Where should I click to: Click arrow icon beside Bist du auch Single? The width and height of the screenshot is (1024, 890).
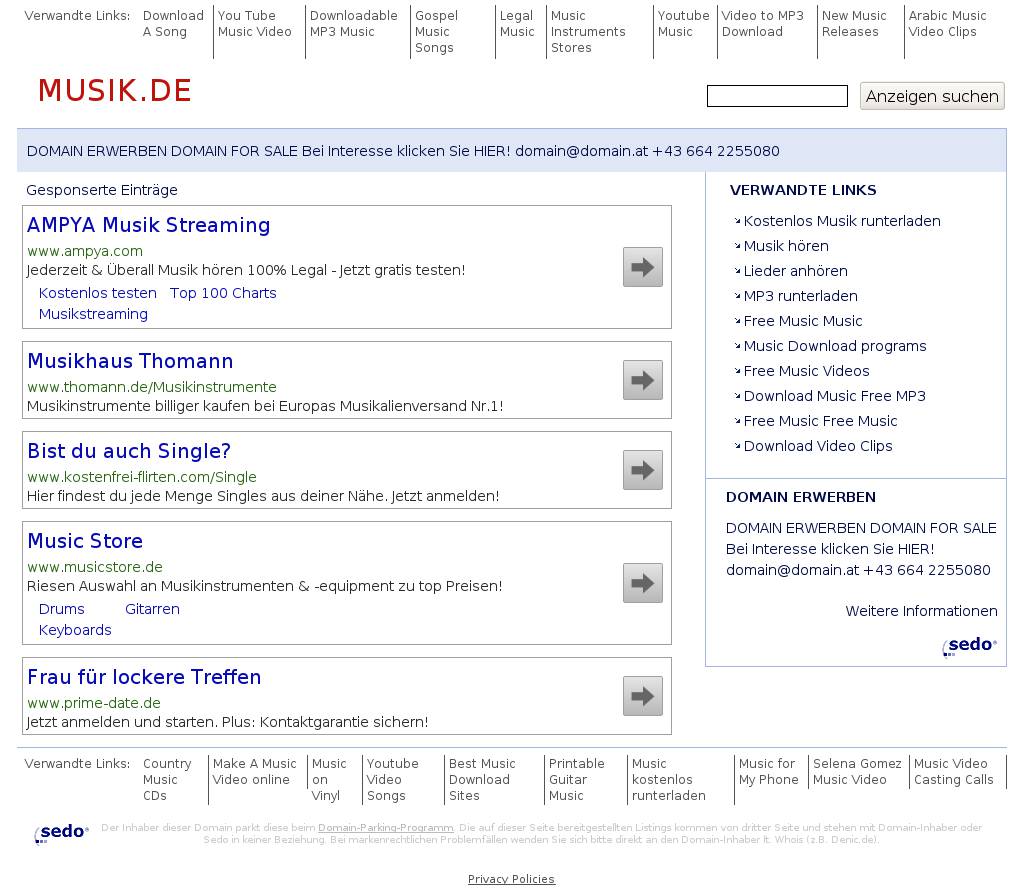point(642,470)
